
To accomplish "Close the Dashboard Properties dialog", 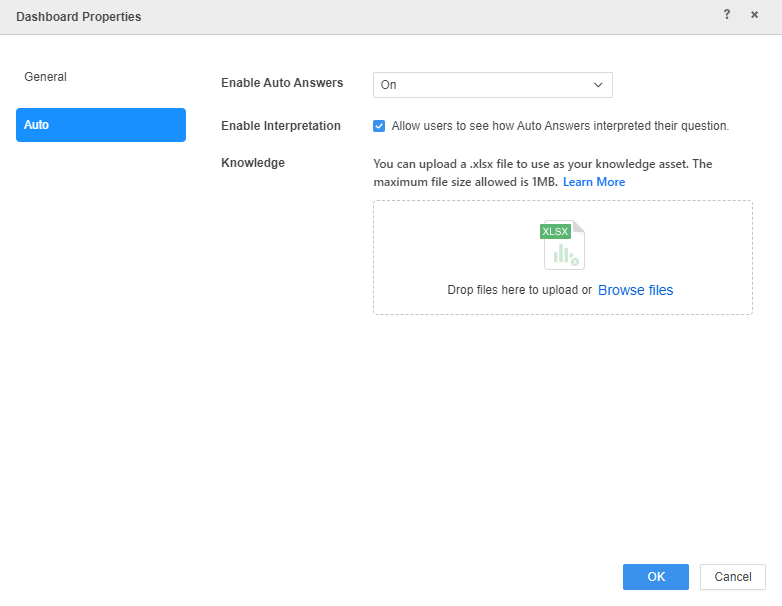I will 755,15.
